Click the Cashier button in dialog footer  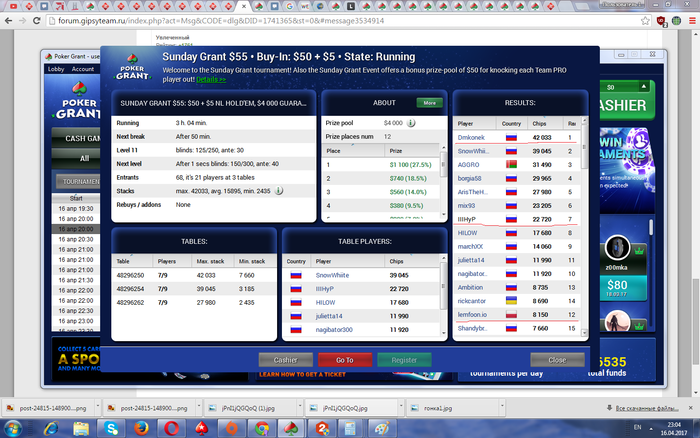click(286, 359)
